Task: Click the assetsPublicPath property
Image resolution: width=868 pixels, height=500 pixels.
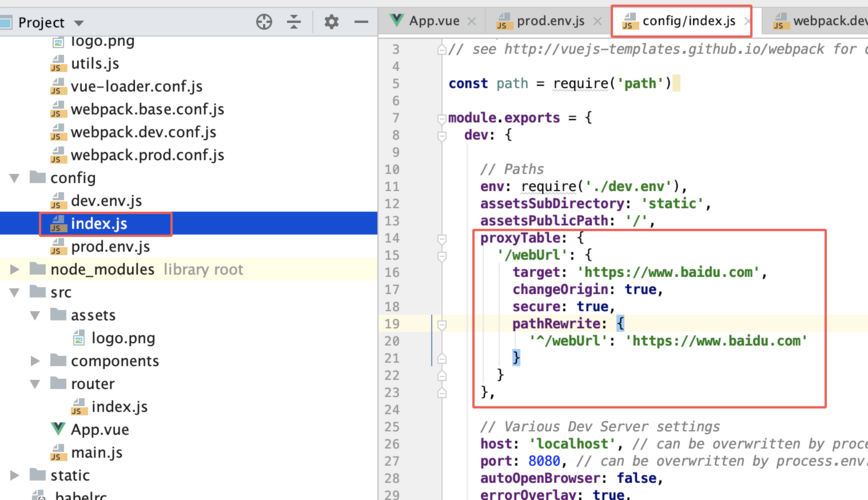Action: point(544,221)
